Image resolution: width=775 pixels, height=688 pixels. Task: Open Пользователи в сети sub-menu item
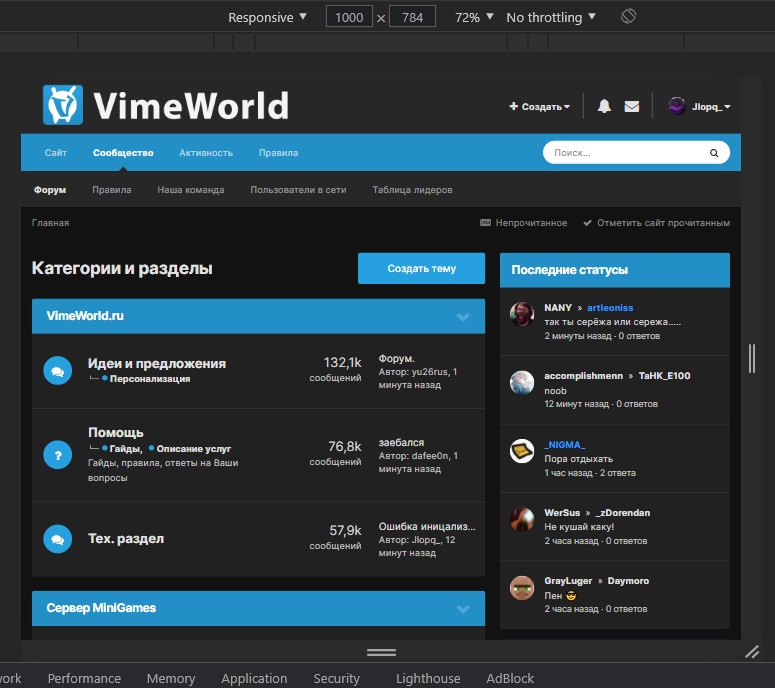coord(298,190)
